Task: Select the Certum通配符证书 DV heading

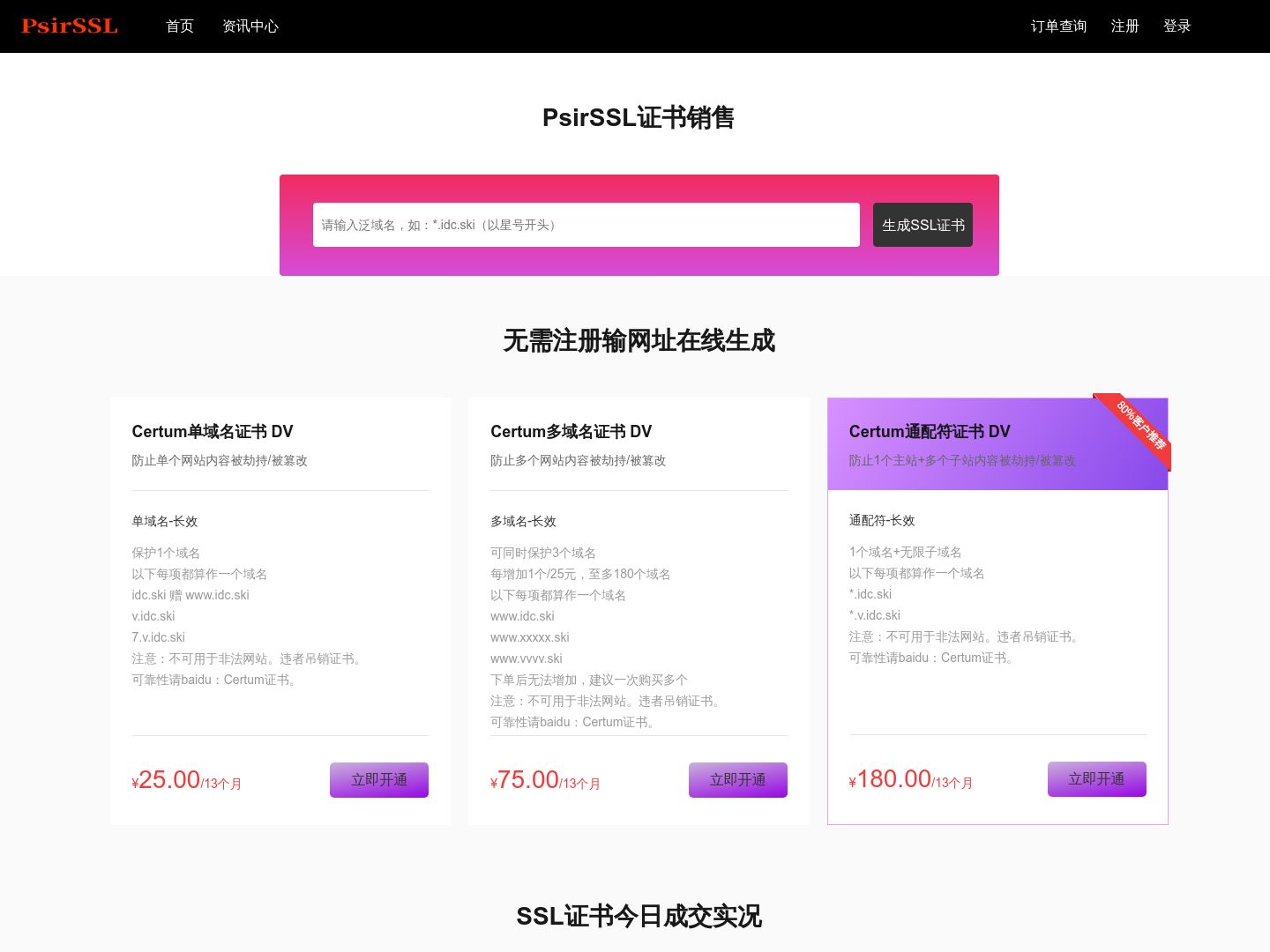Action: (930, 431)
